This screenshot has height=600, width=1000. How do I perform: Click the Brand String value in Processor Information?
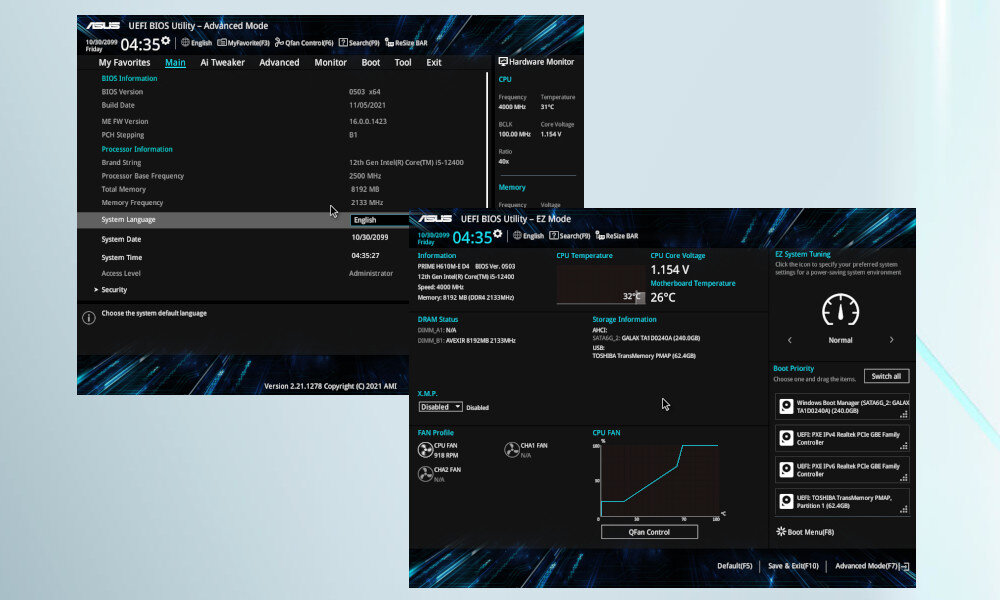tap(406, 163)
